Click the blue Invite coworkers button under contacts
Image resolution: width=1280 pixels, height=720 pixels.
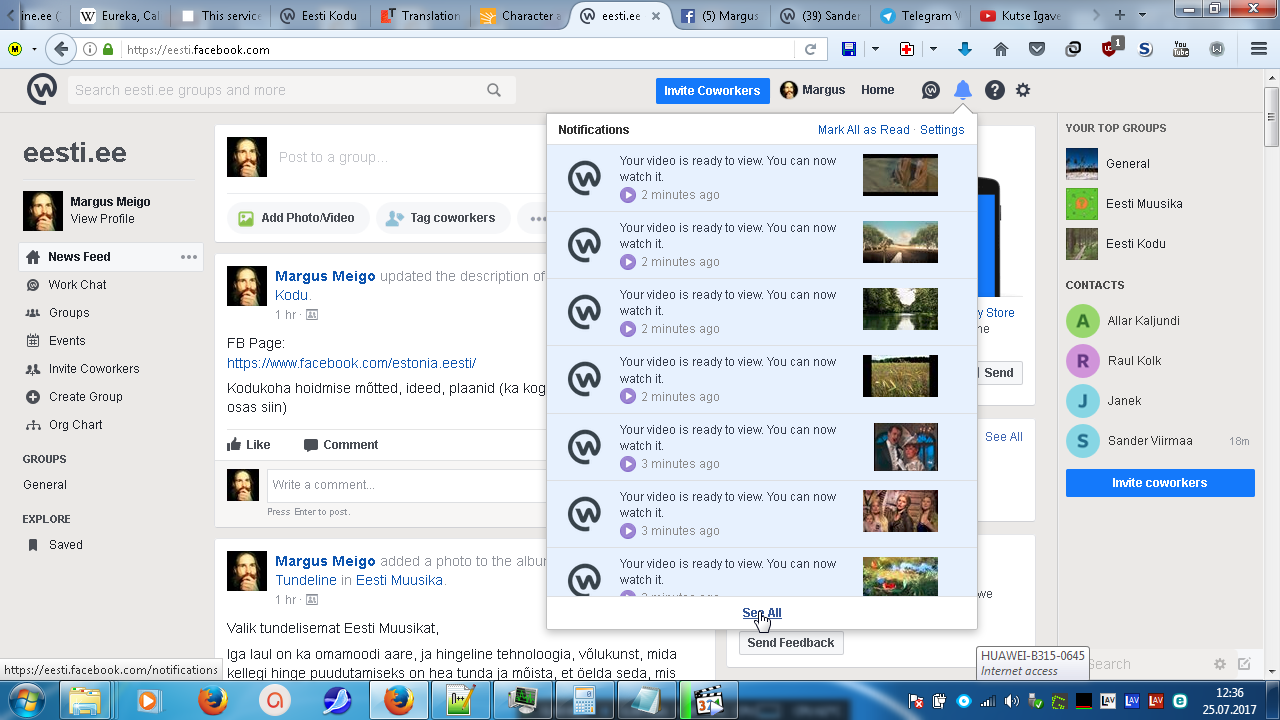pos(1160,483)
